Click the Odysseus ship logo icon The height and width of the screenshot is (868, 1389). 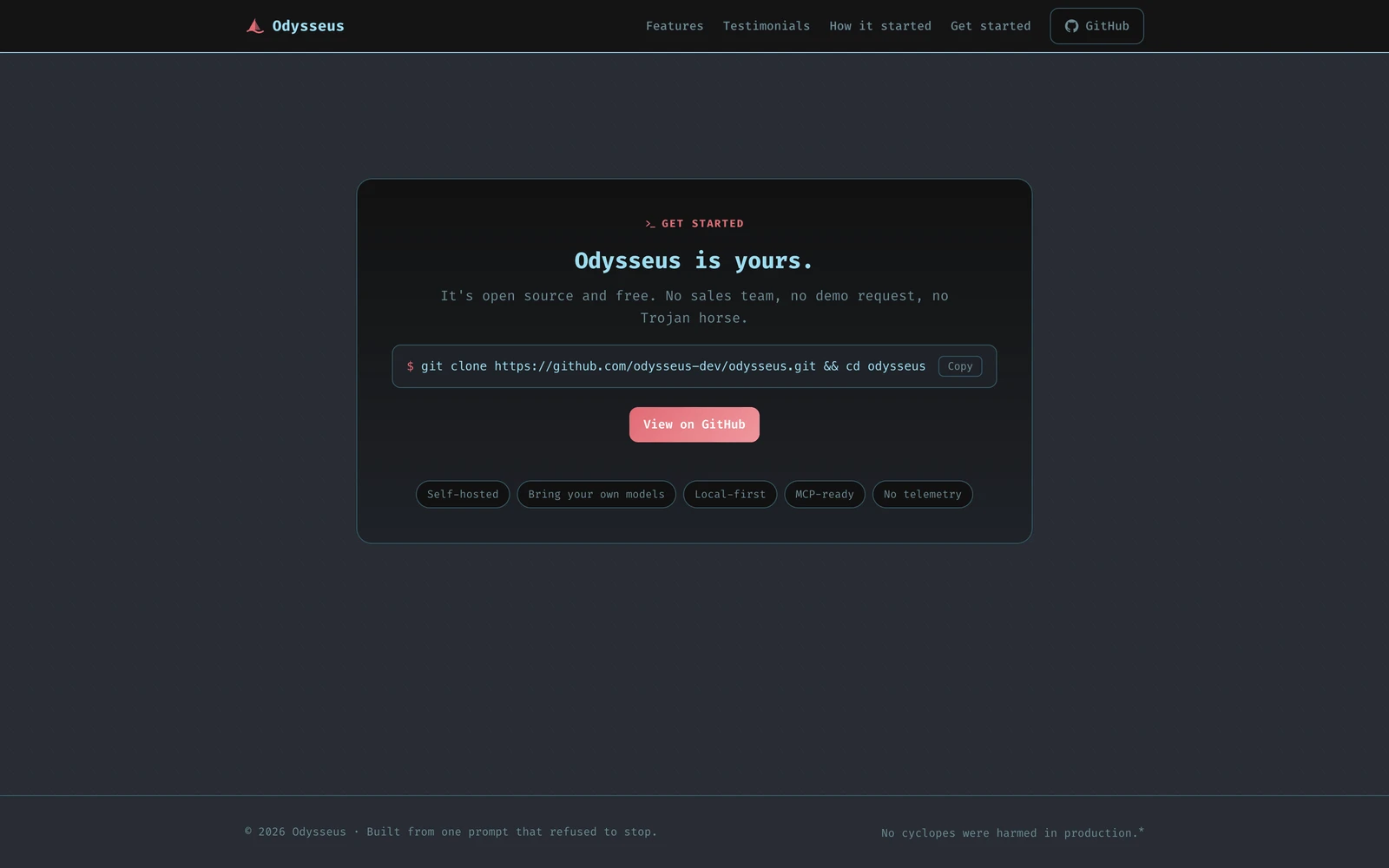[x=254, y=26]
